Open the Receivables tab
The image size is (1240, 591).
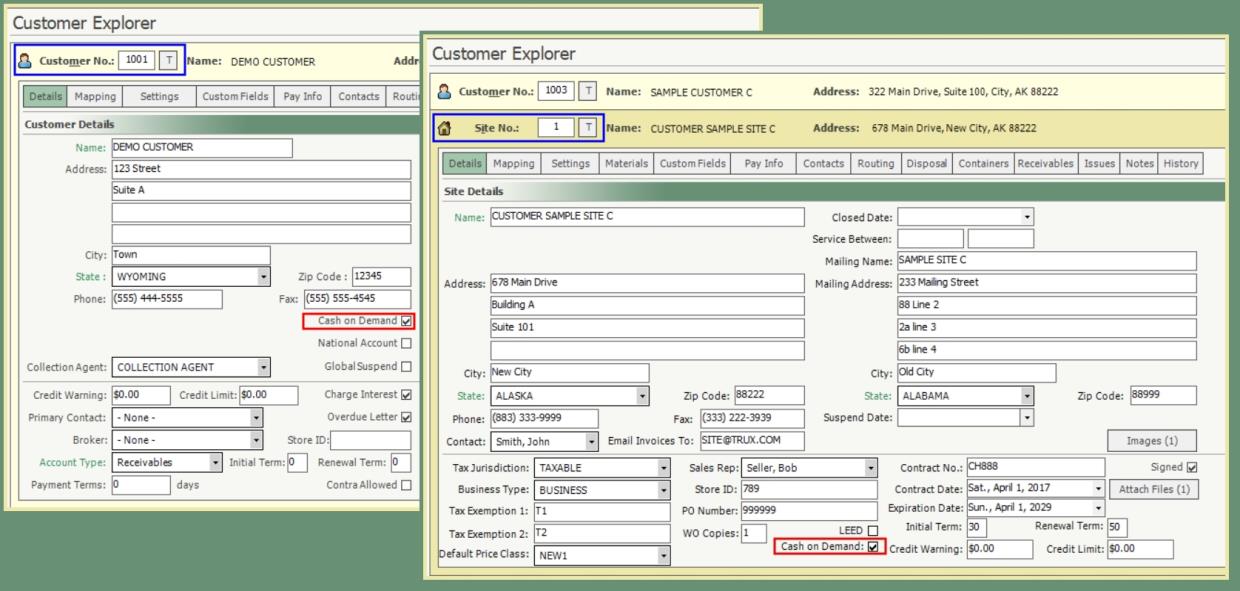coord(1045,163)
